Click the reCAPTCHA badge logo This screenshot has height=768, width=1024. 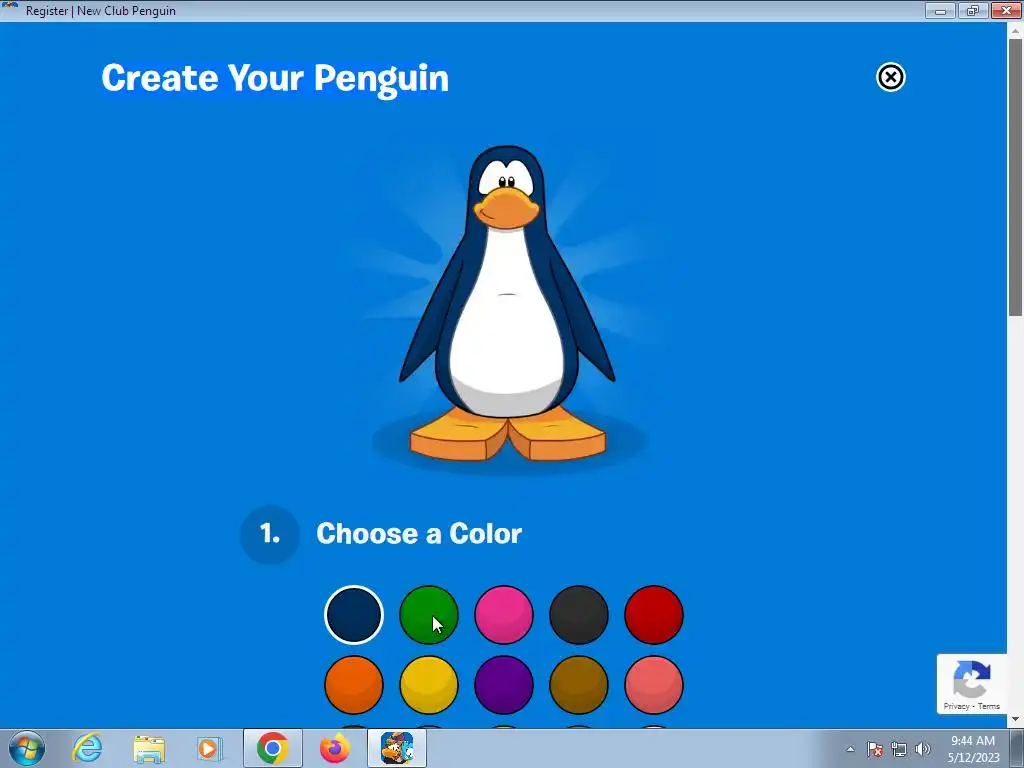(972, 679)
